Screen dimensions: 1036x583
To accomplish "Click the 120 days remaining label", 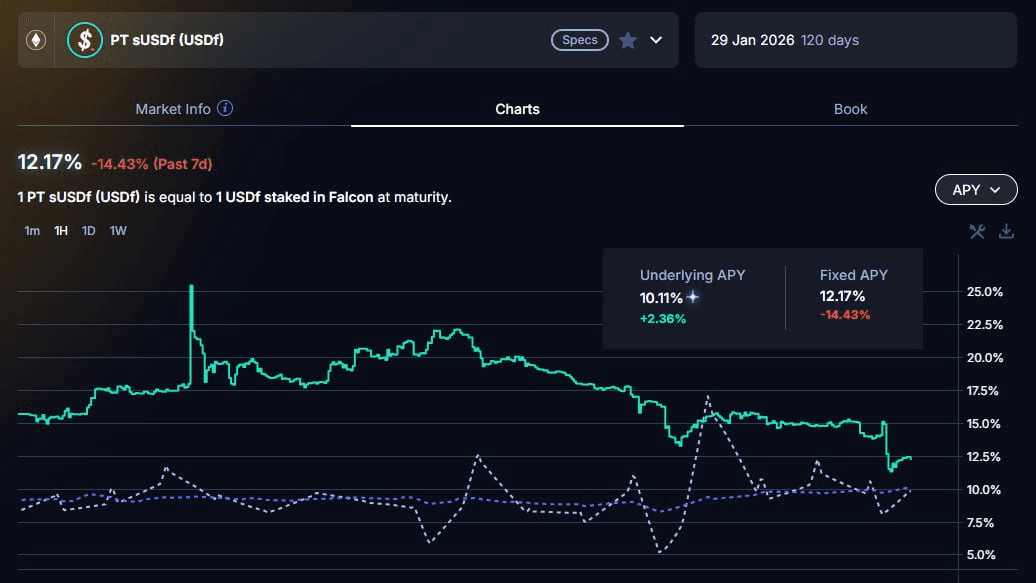I will tap(830, 40).
